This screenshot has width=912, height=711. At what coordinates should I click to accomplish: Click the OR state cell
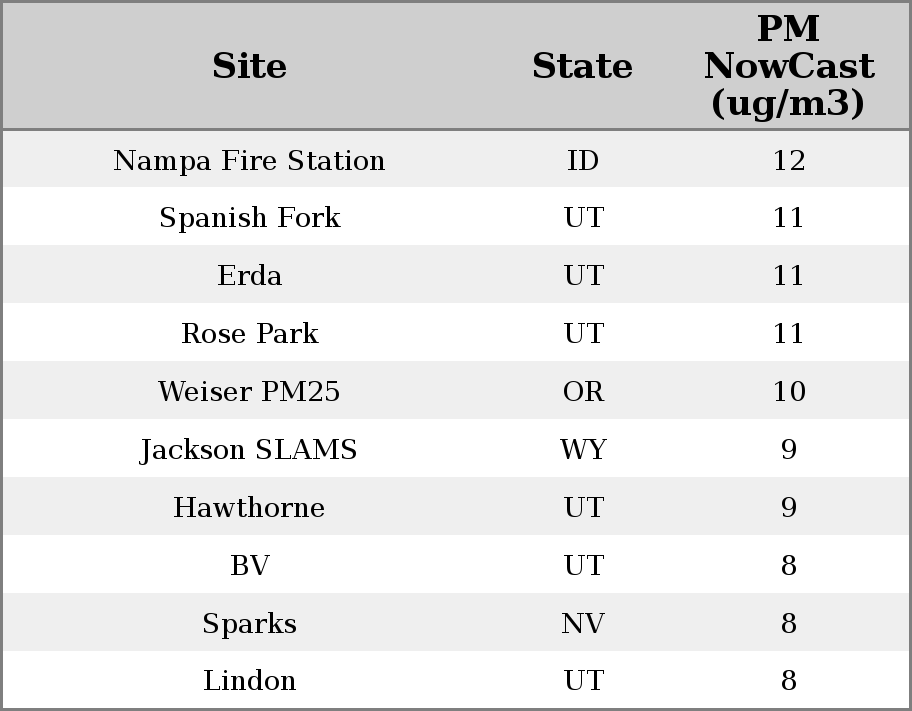point(583,392)
